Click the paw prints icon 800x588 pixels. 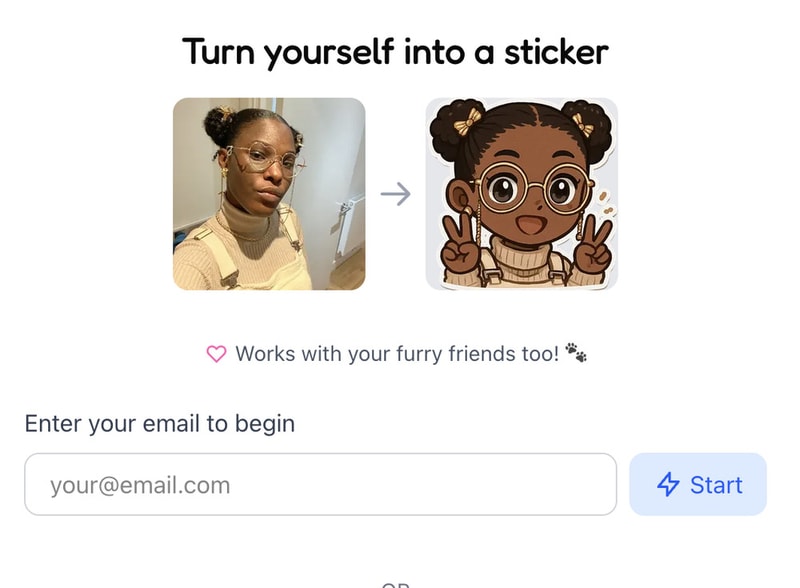coord(575,353)
